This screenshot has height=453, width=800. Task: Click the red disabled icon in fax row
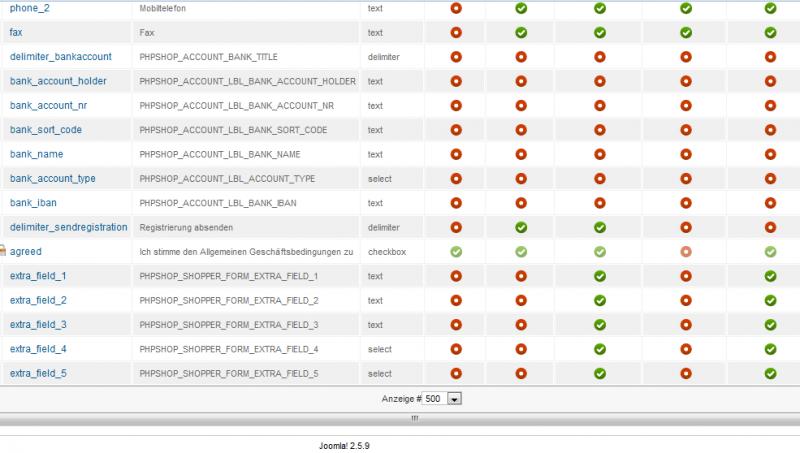click(456, 32)
